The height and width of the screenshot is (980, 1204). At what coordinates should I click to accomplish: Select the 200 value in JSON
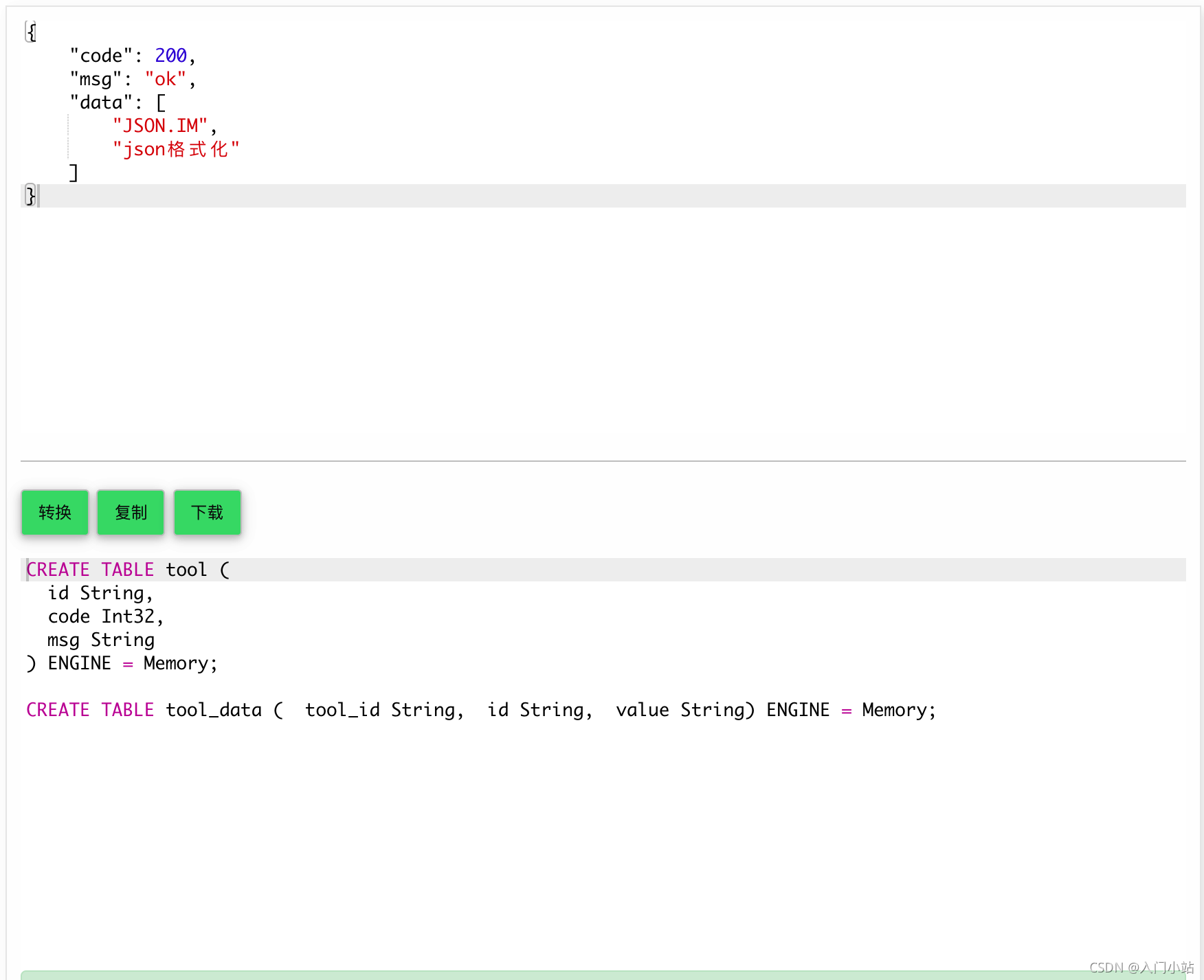(170, 56)
